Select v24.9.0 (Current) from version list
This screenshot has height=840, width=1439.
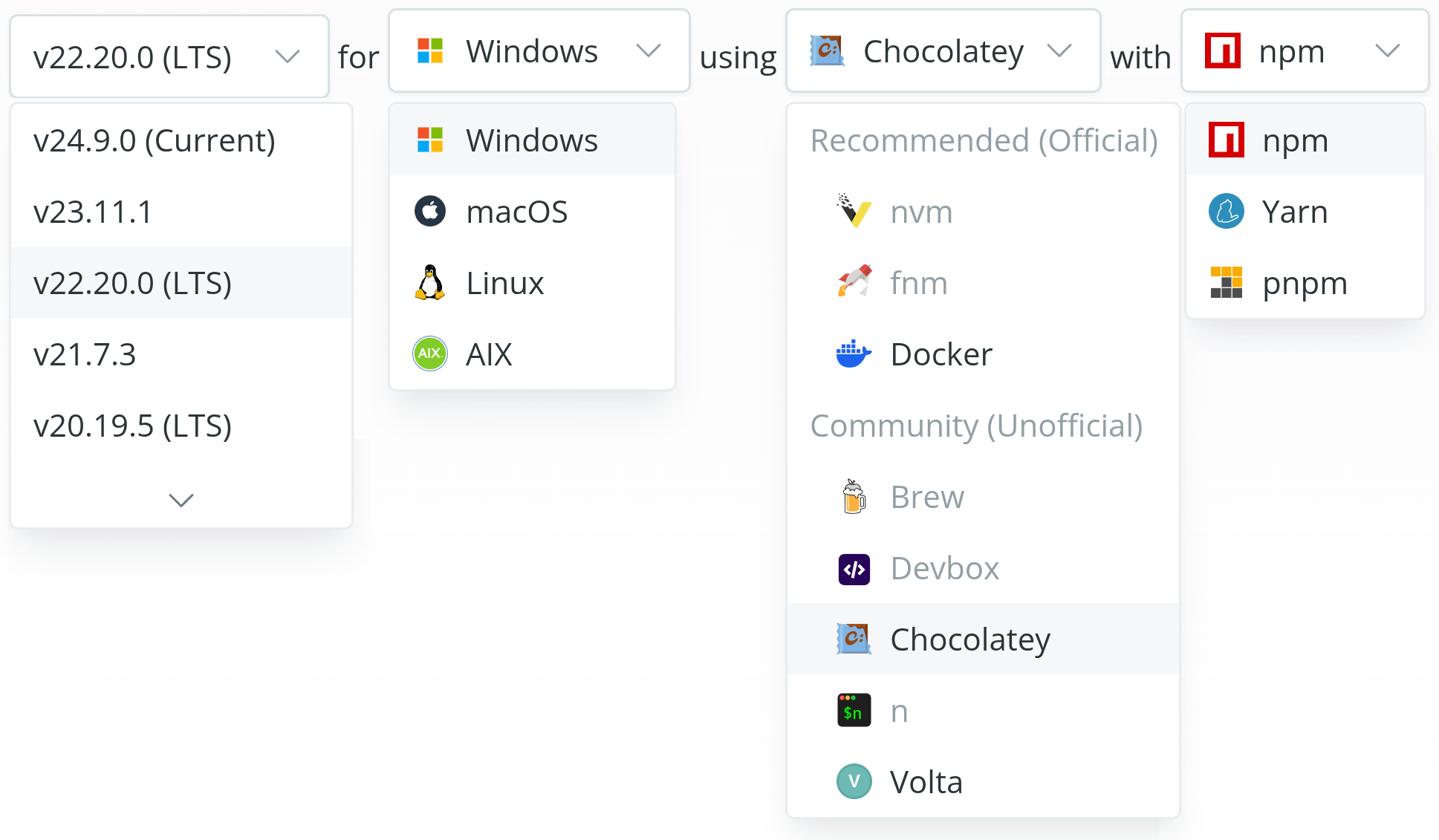[155, 140]
